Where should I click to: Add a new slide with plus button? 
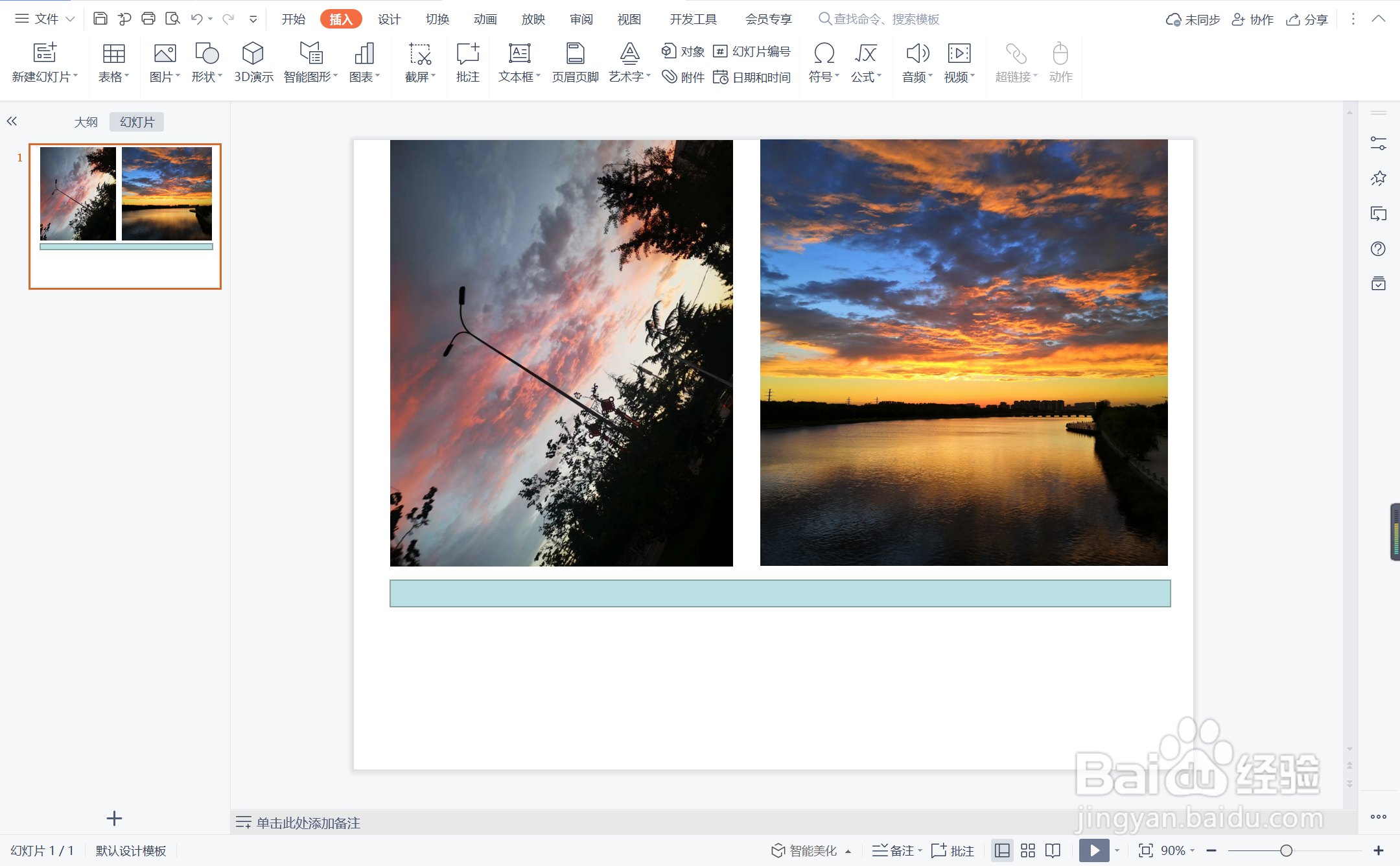pos(114,818)
